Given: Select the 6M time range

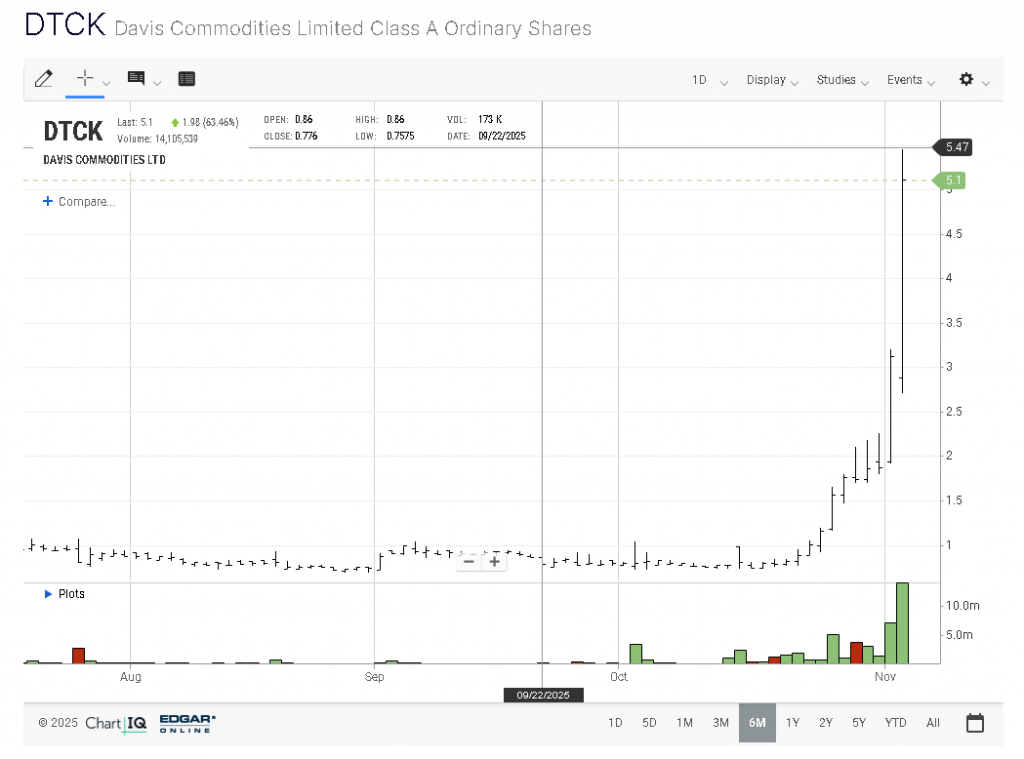Looking at the screenshot, I should coord(757,722).
